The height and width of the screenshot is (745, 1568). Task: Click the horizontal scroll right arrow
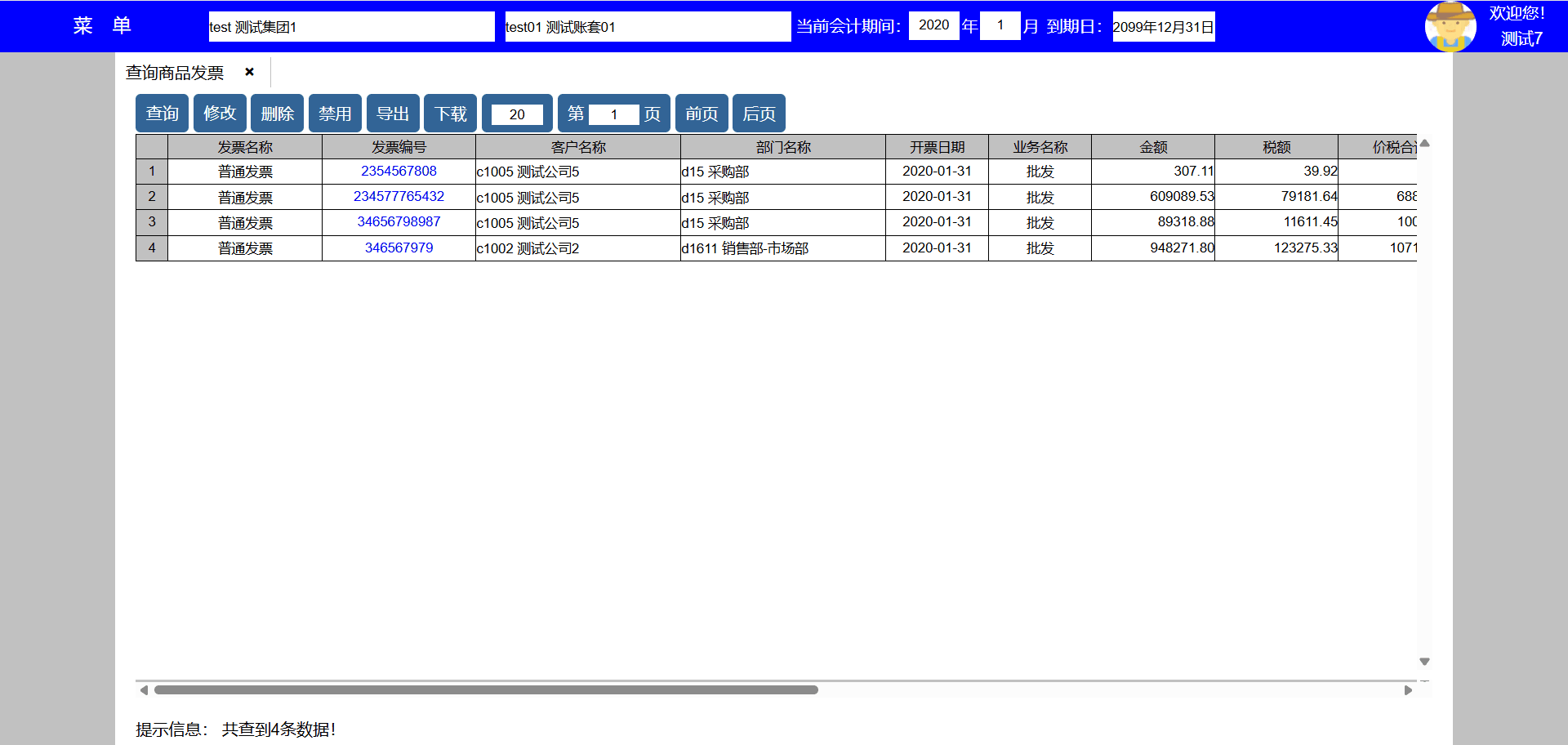[1408, 690]
